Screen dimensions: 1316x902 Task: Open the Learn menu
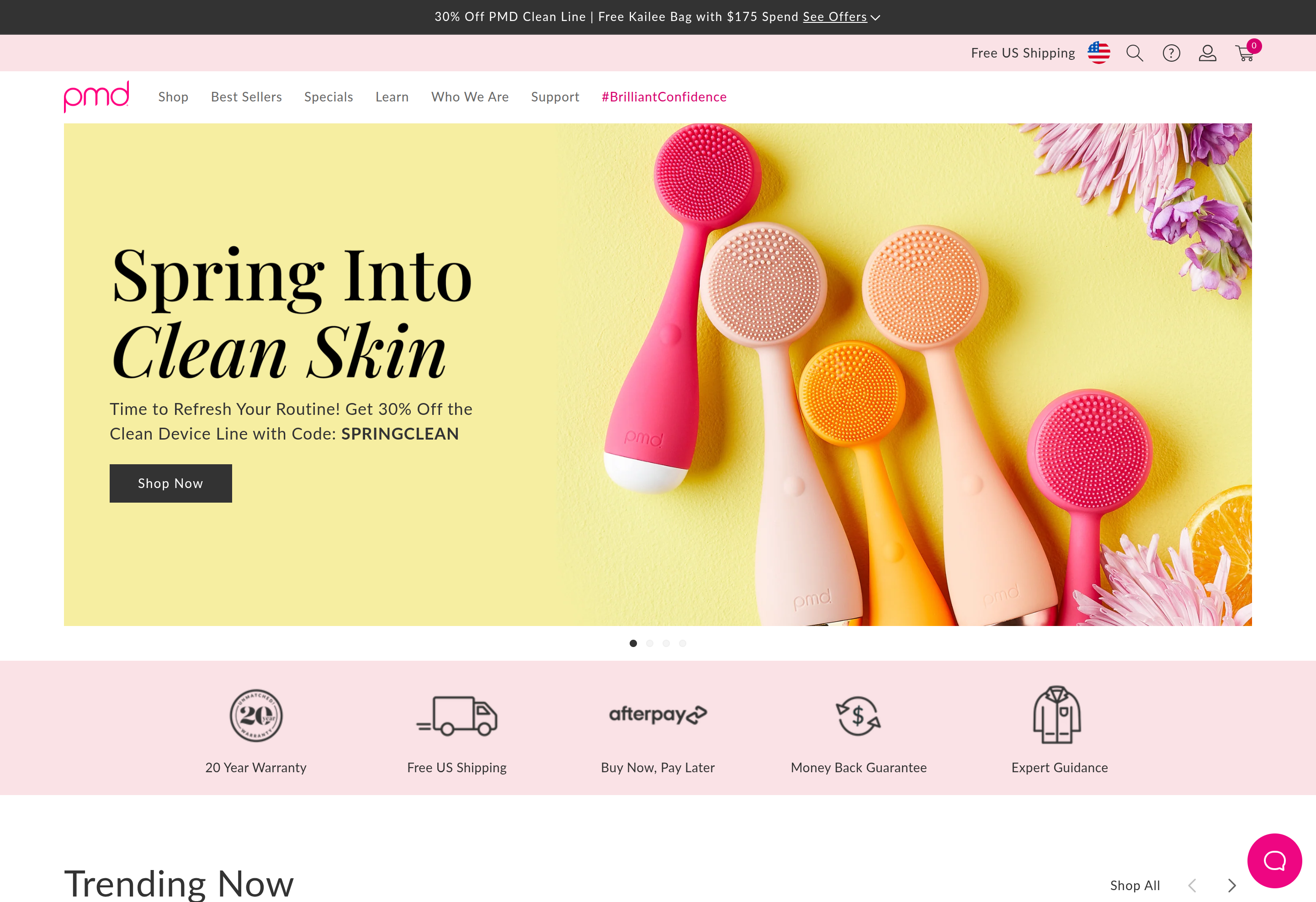[x=392, y=97]
